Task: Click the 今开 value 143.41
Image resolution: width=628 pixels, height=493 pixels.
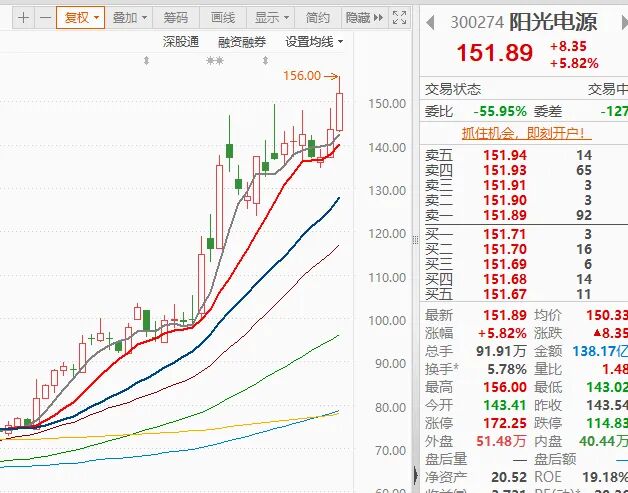Action: [505, 405]
